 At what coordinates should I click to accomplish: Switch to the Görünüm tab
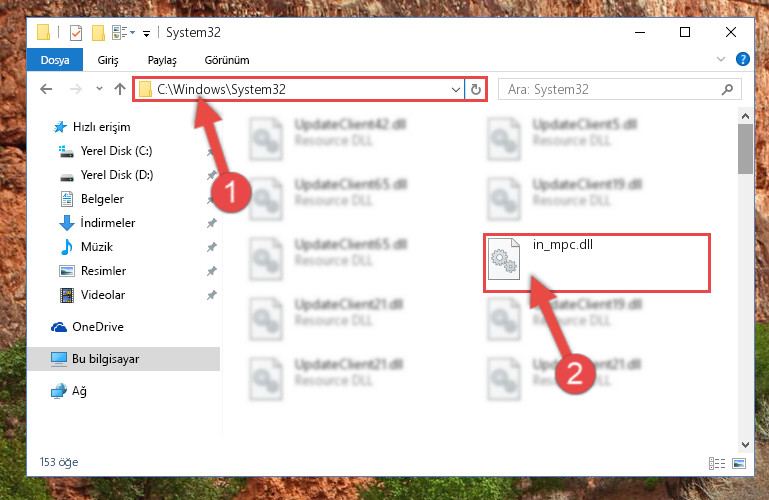click(x=227, y=60)
